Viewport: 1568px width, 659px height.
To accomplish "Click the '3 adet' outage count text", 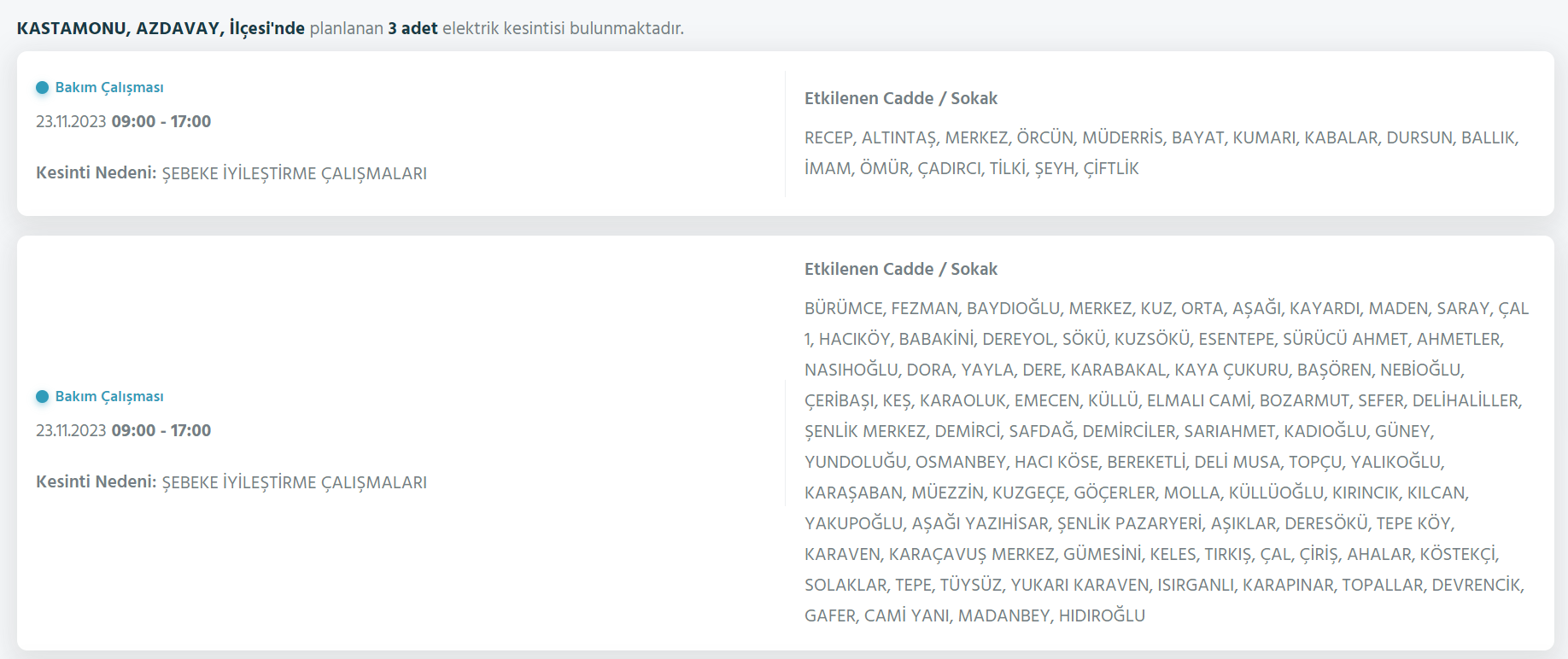I will click(412, 28).
